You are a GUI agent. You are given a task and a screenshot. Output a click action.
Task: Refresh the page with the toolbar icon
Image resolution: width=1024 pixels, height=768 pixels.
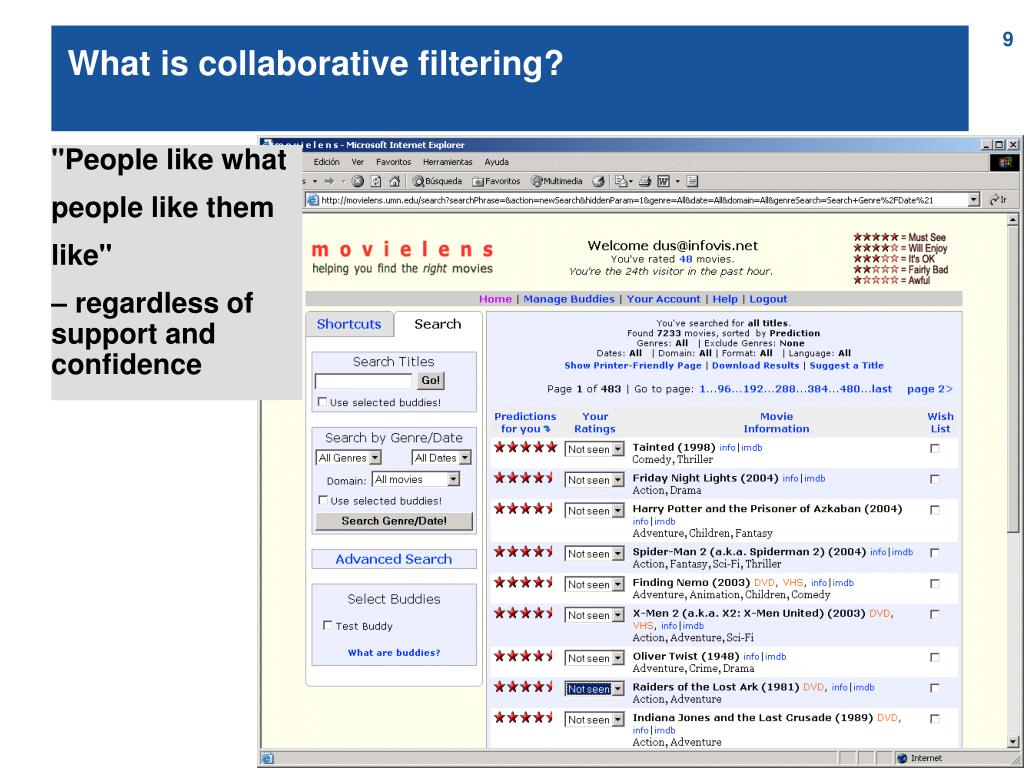click(376, 181)
